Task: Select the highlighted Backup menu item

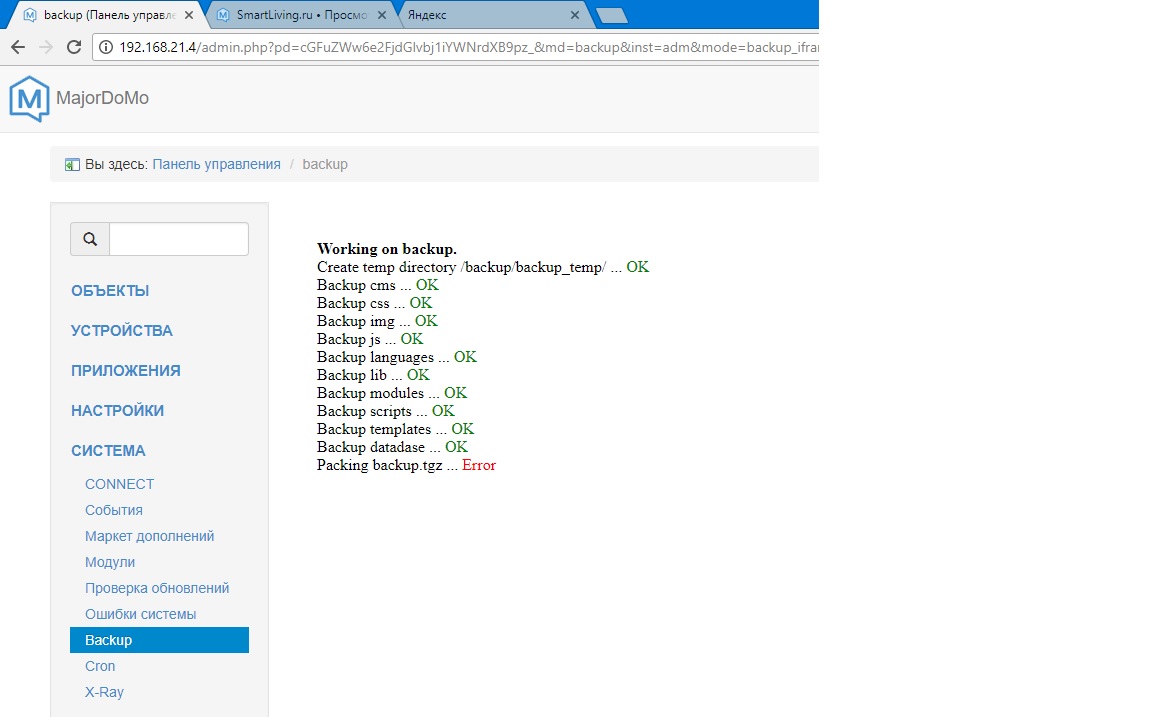Action: pyautogui.click(x=159, y=640)
